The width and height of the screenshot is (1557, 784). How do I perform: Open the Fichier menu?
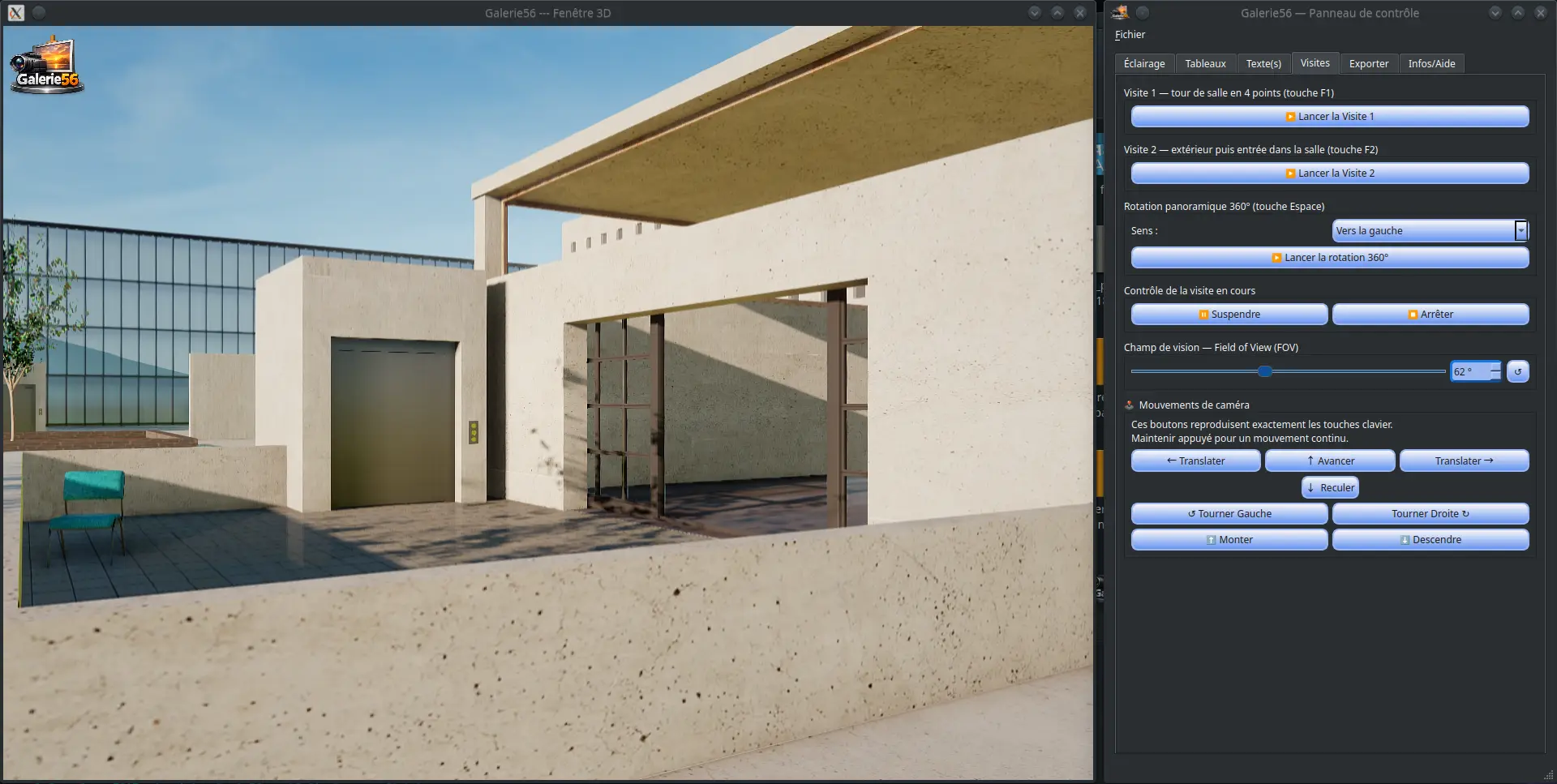(x=1130, y=35)
